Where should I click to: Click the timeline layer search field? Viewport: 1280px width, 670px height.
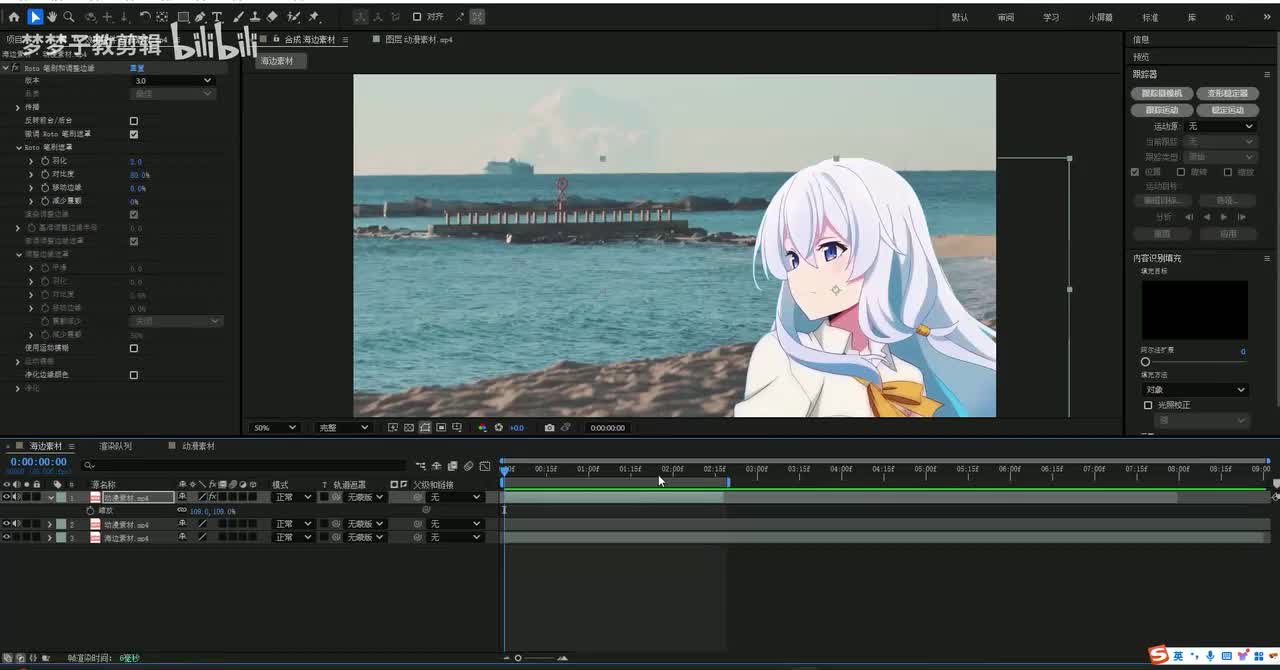[x=246, y=465]
